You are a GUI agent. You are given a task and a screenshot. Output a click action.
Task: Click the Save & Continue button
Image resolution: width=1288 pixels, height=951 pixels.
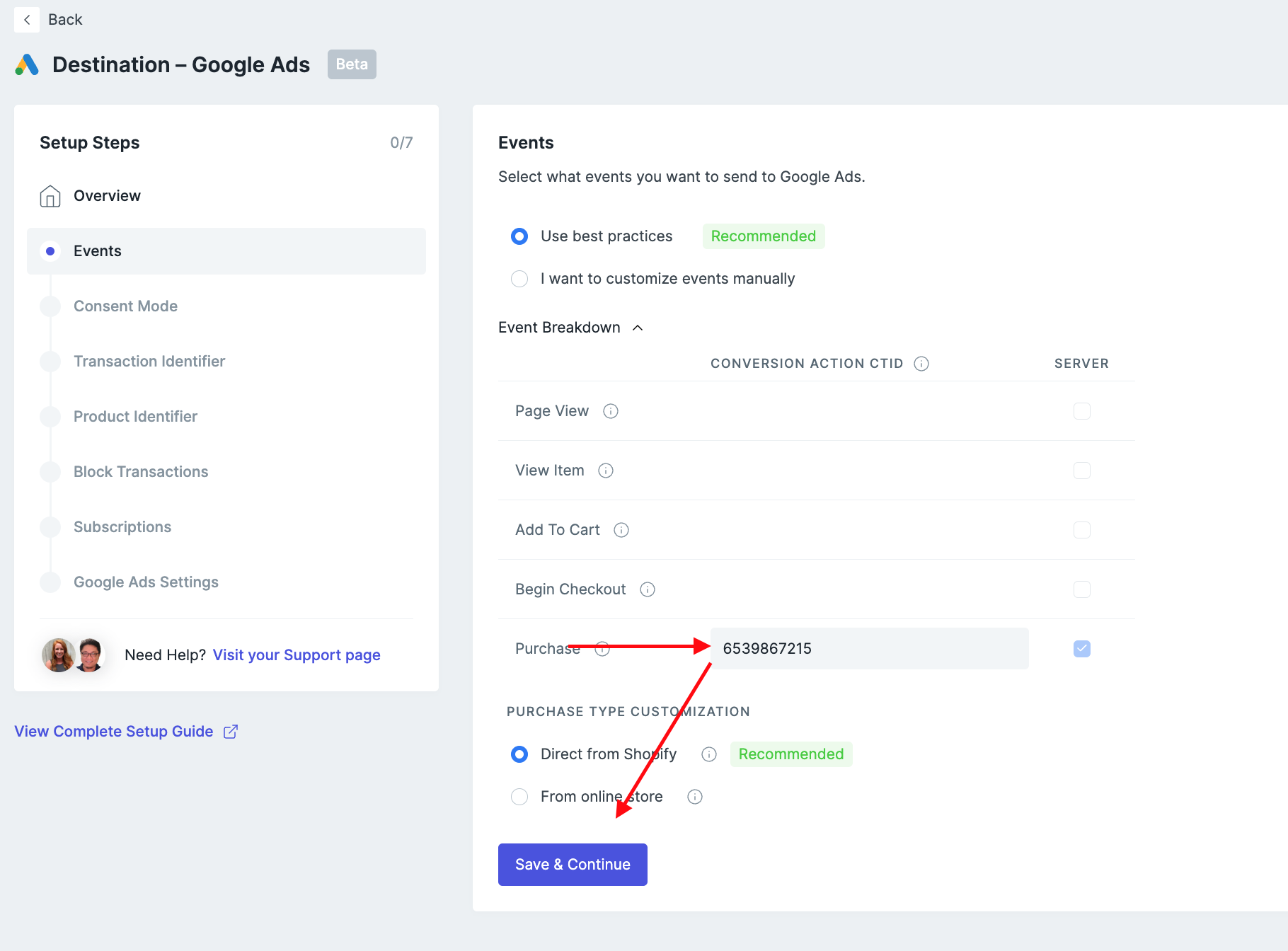tap(573, 865)
